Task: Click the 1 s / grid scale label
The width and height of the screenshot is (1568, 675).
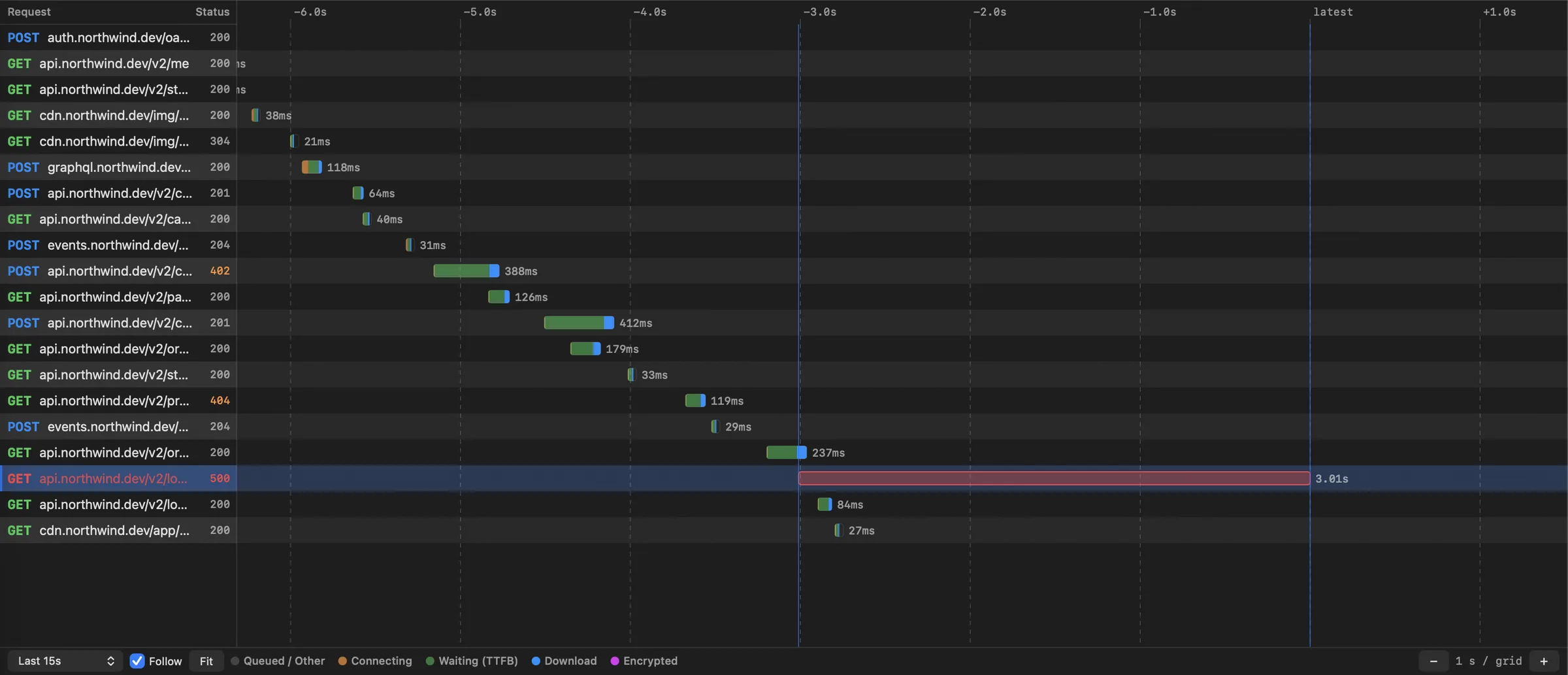Action: coord(1488,661)
